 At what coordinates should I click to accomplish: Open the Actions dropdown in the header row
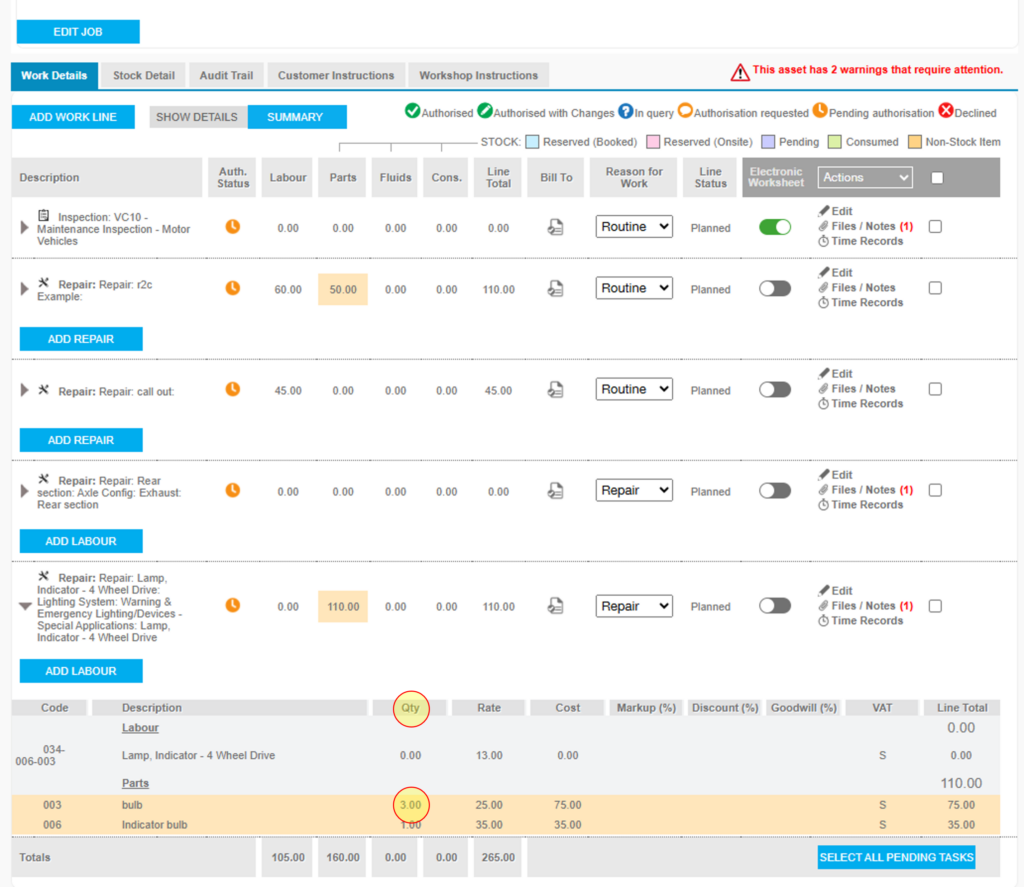(x=864, y=177)
